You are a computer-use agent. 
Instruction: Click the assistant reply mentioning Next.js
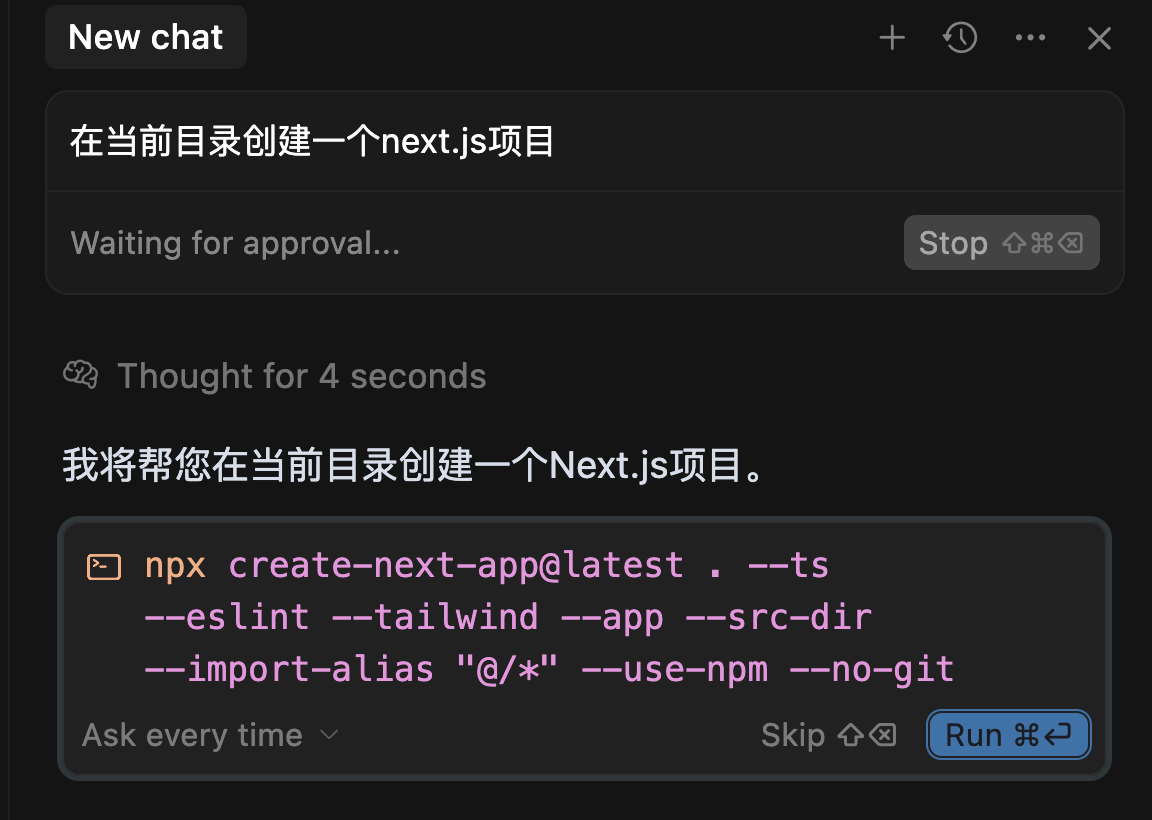(415, 466)
